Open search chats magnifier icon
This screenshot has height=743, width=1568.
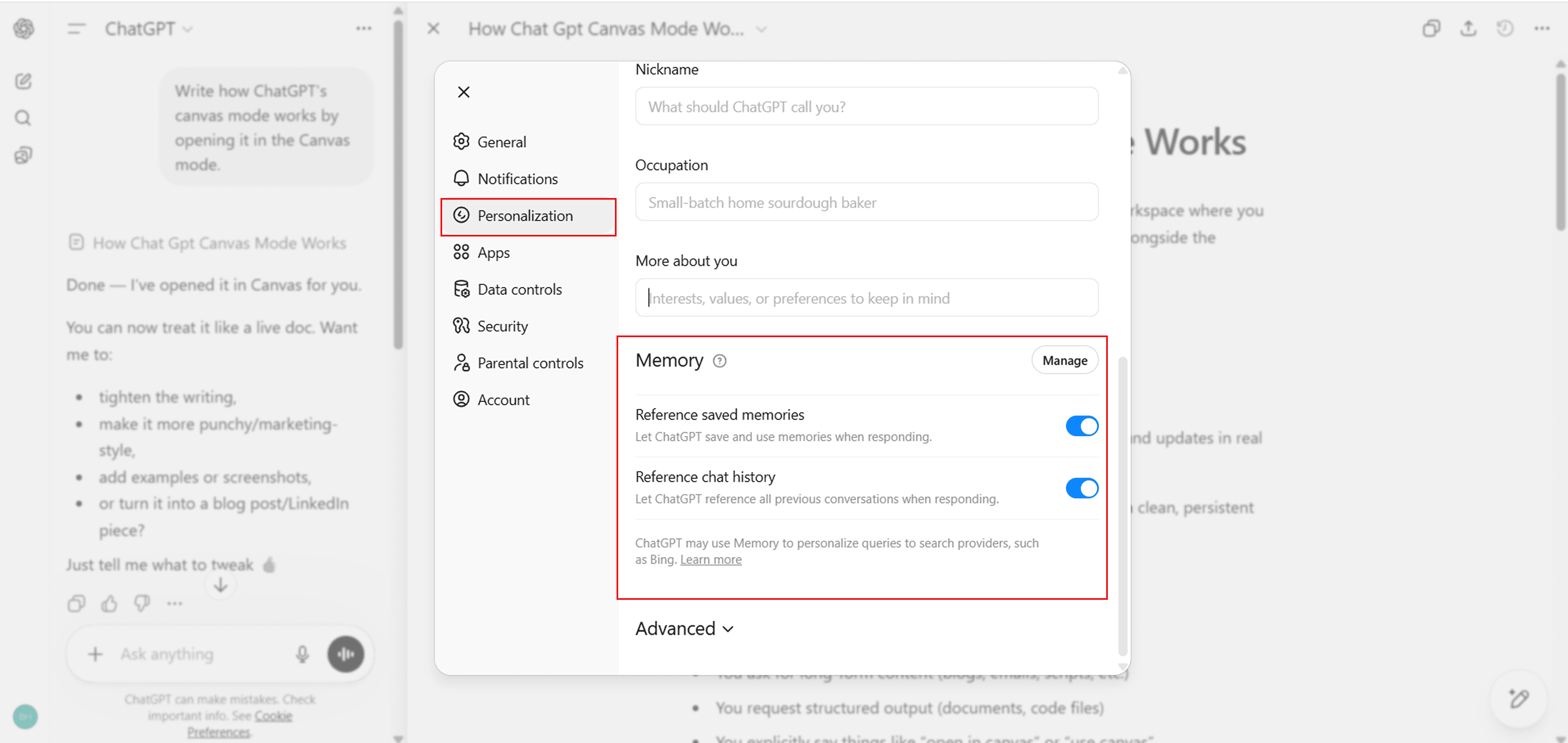tap(23, 117)
